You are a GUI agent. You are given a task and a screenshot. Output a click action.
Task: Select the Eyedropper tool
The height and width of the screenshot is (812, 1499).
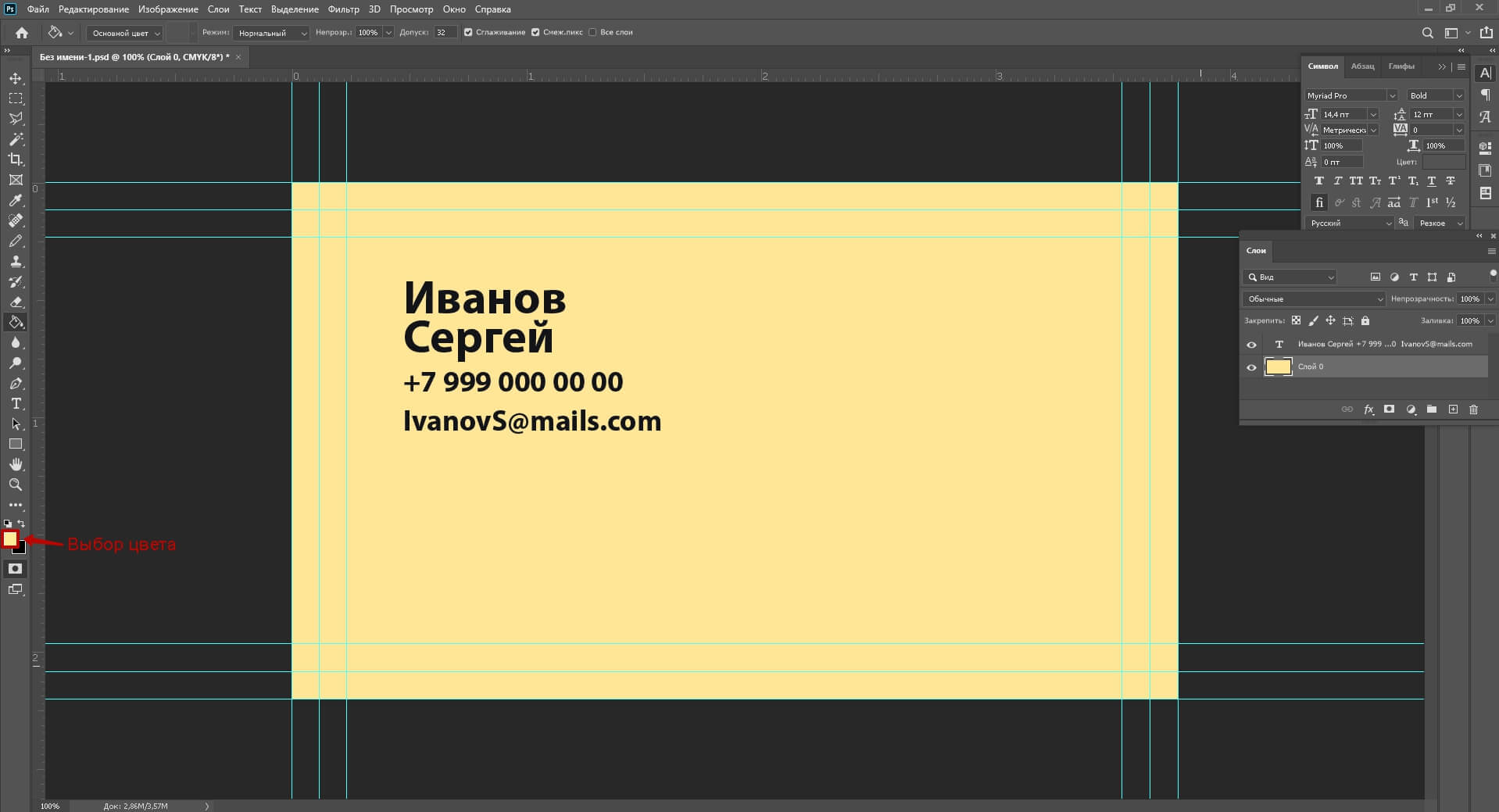click(x=16, y=201)
